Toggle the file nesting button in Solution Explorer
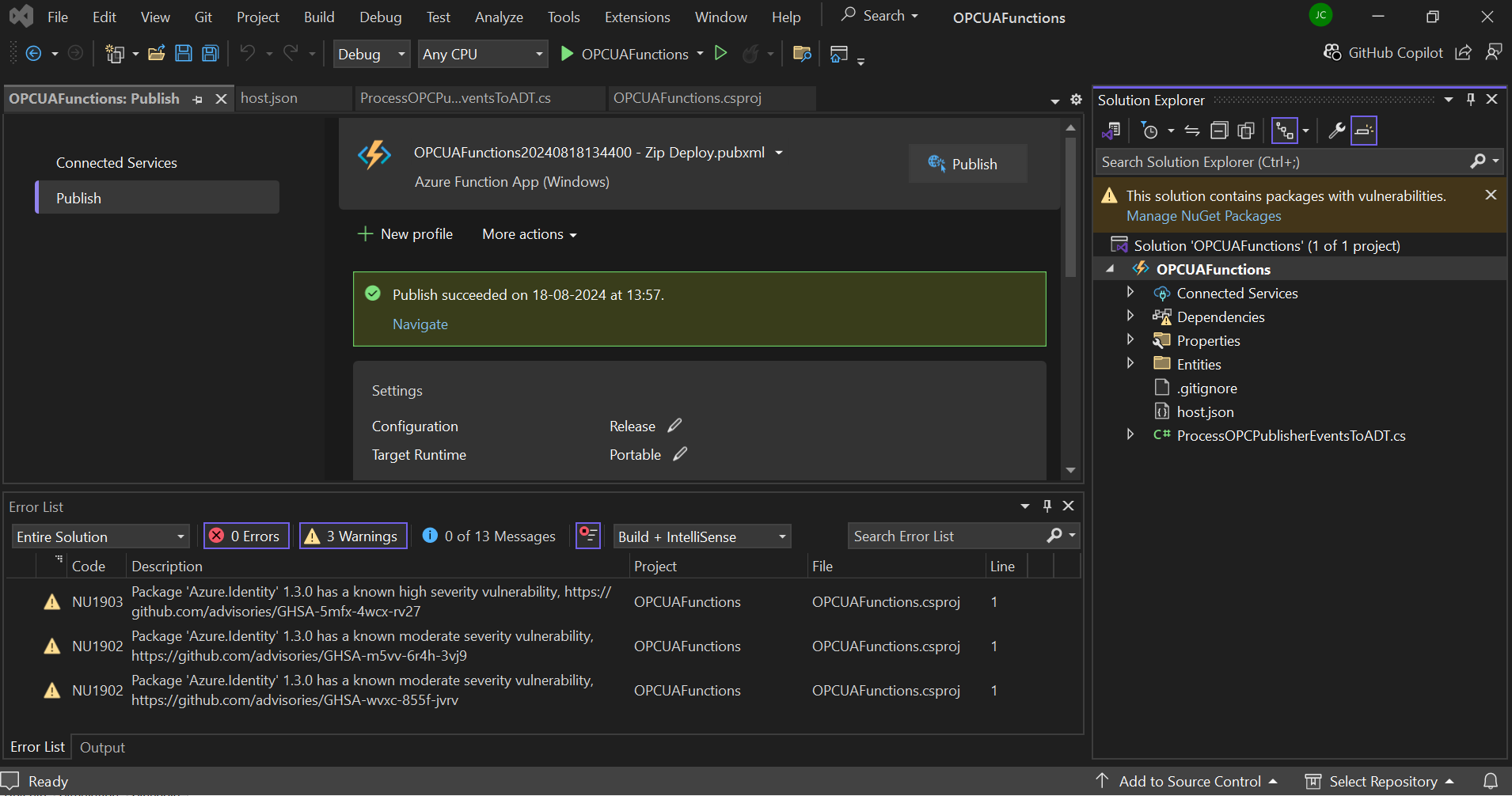 pos(1284,131)
